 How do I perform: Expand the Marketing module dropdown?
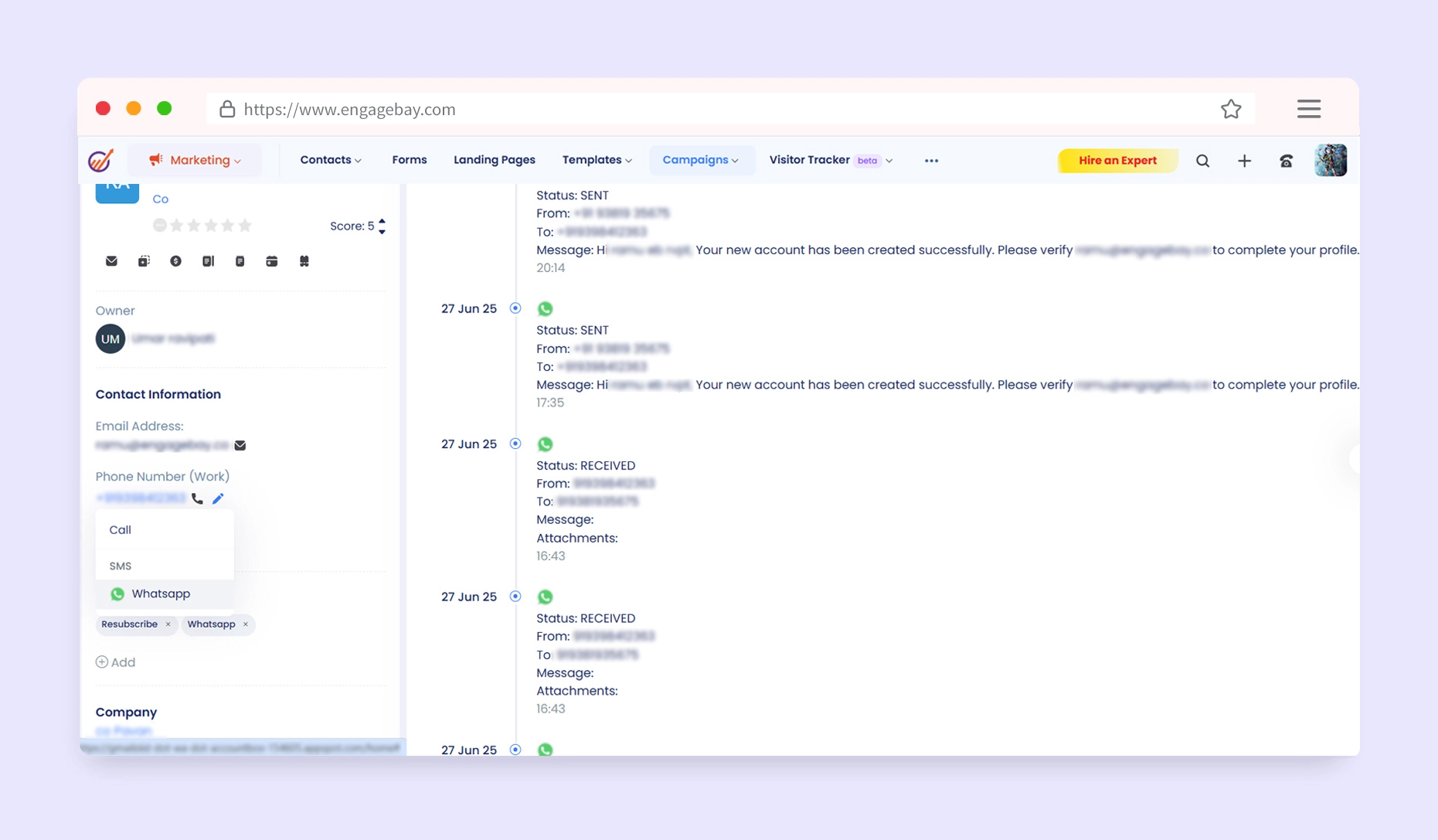(x=195, y=160)
